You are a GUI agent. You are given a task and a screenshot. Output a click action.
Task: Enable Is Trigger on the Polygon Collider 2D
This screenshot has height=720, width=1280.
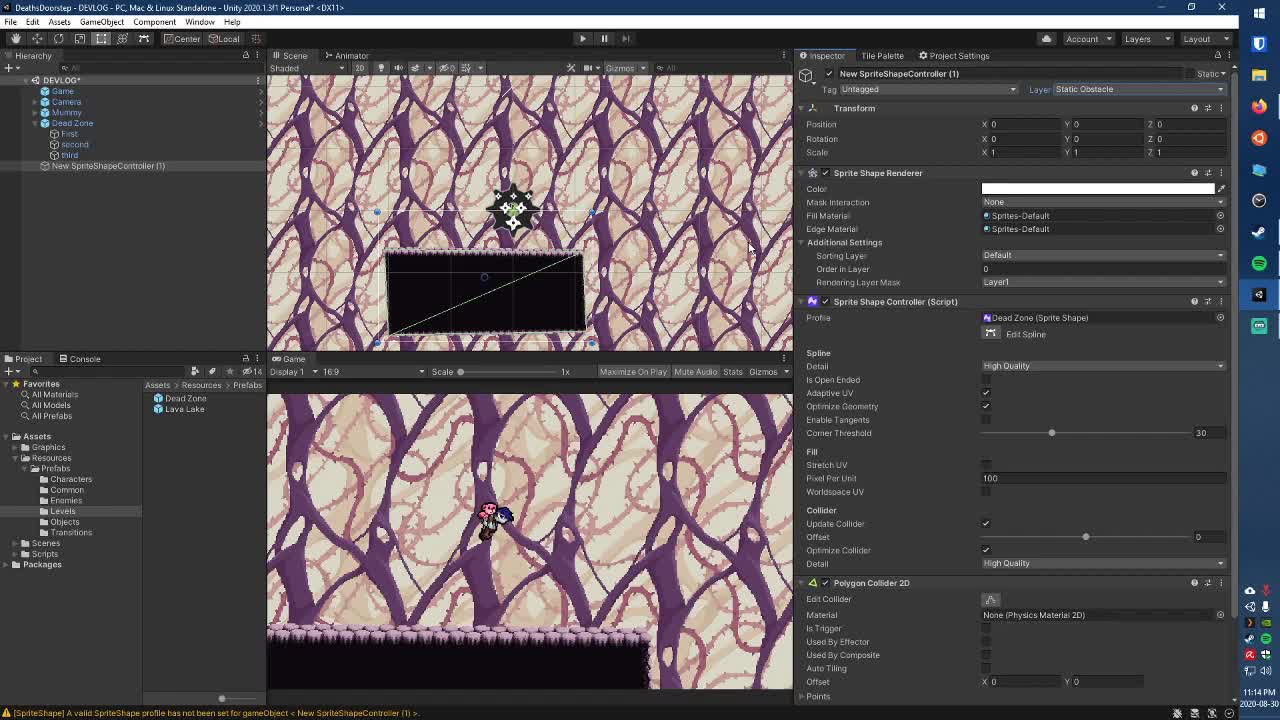click(x=987, y=628)
